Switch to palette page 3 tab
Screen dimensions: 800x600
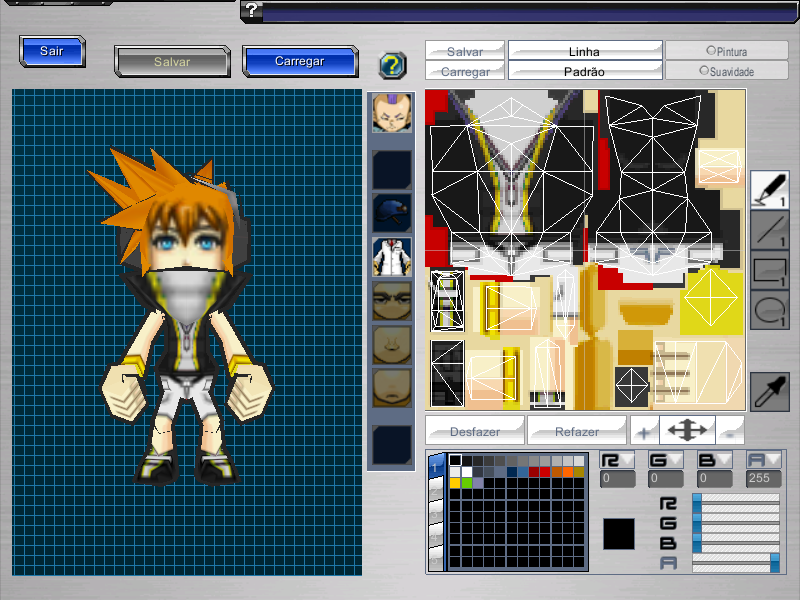(x=435, y=514)
